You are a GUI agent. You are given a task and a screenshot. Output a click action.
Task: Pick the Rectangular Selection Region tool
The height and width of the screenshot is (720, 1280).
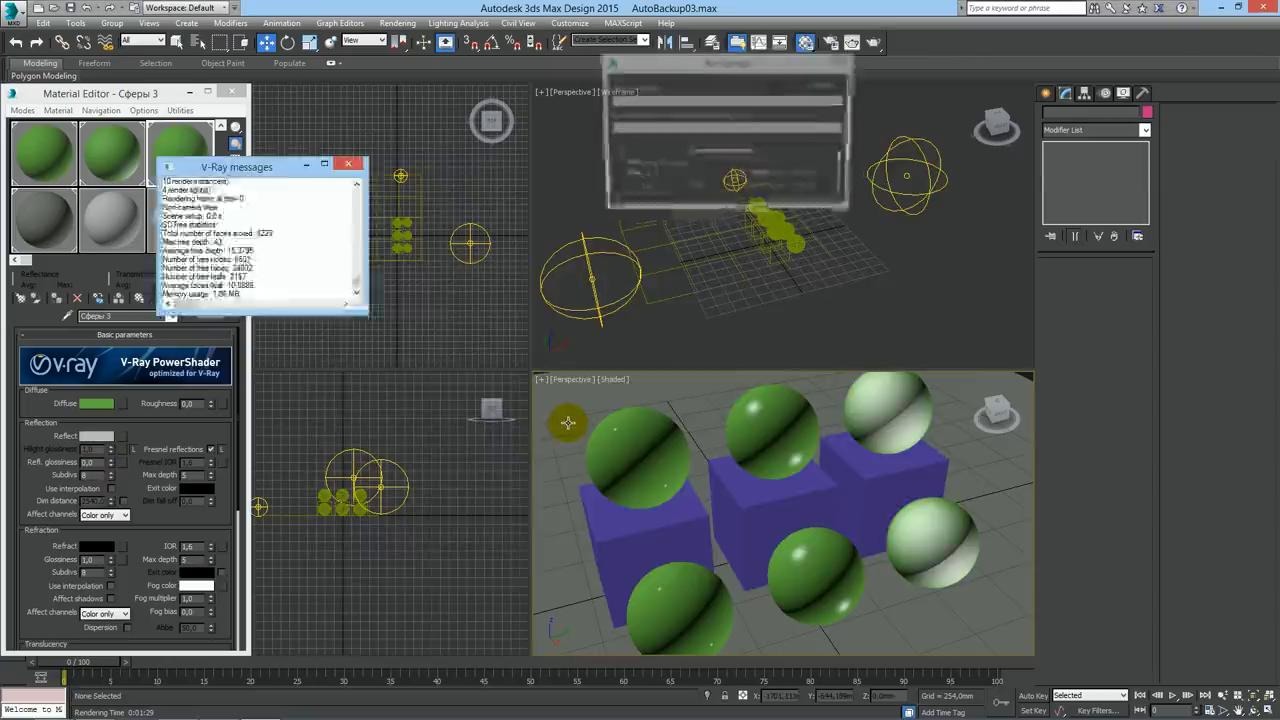coord(220,42)
